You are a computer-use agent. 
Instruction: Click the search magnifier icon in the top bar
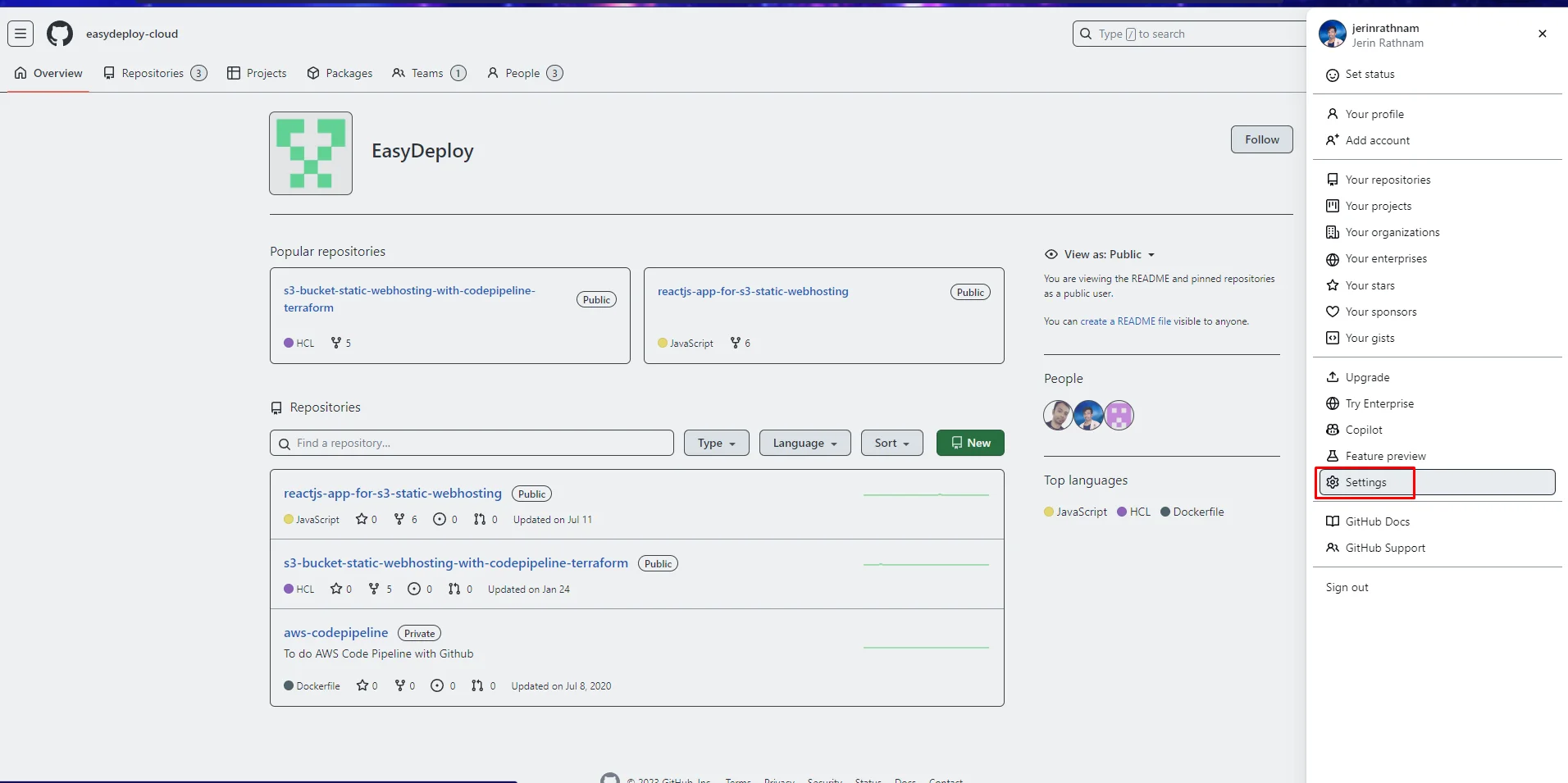pyautogui.click(x=1086, y=34)
